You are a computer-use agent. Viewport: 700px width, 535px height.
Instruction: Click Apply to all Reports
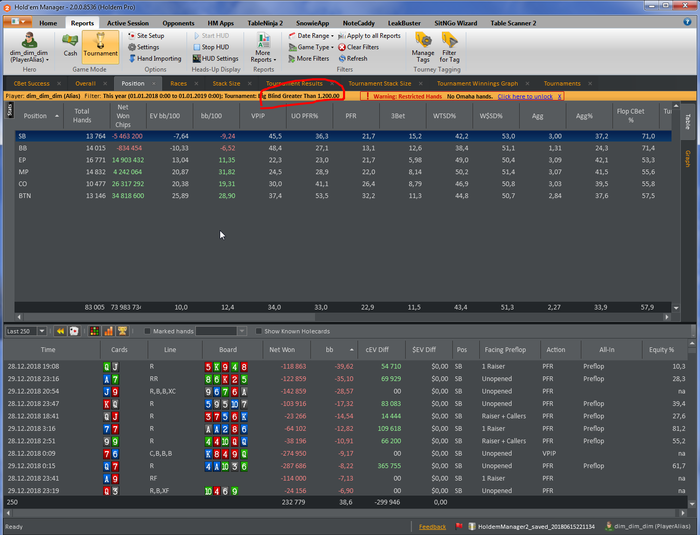pyautogui.click(x=369, y=36)
